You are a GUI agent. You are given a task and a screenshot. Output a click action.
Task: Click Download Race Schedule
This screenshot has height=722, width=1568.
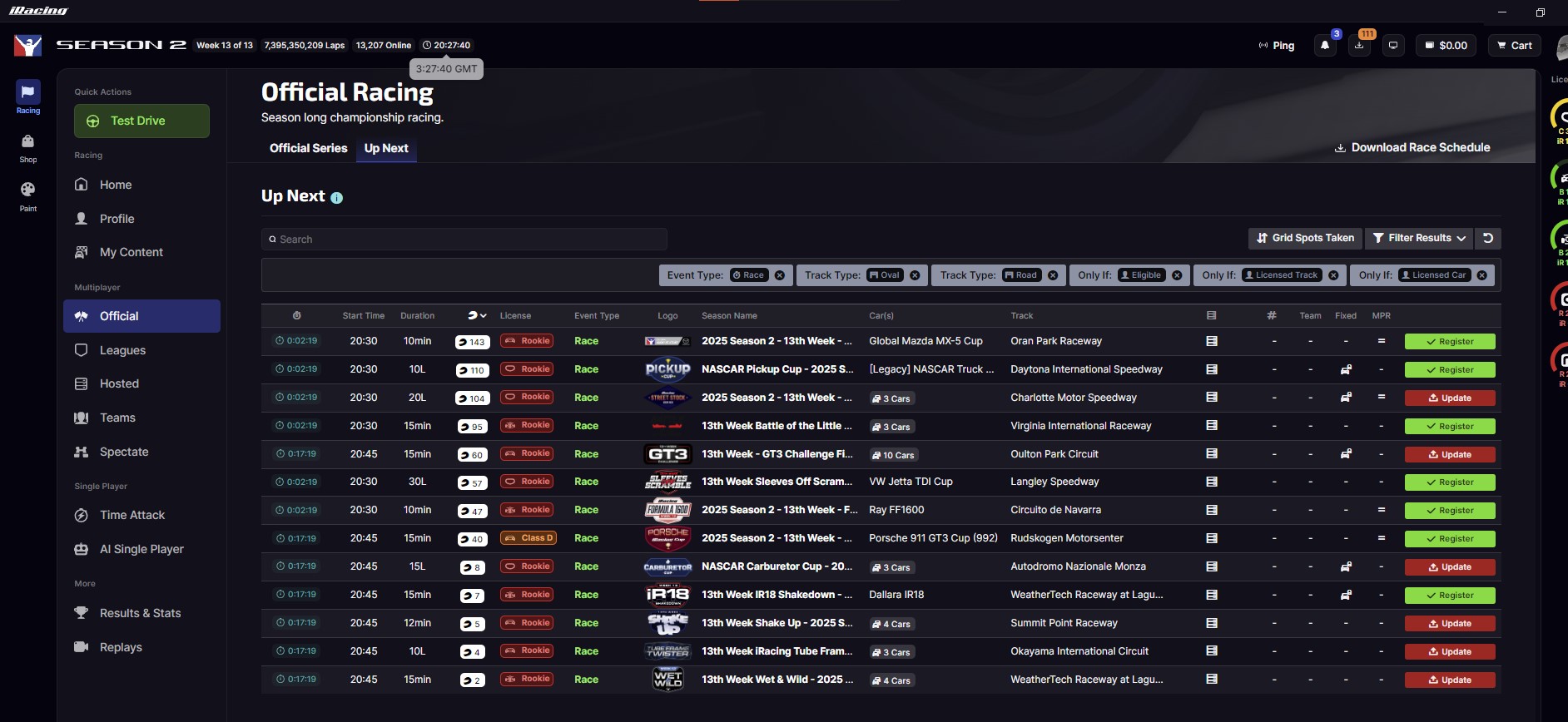point(1412,147)
